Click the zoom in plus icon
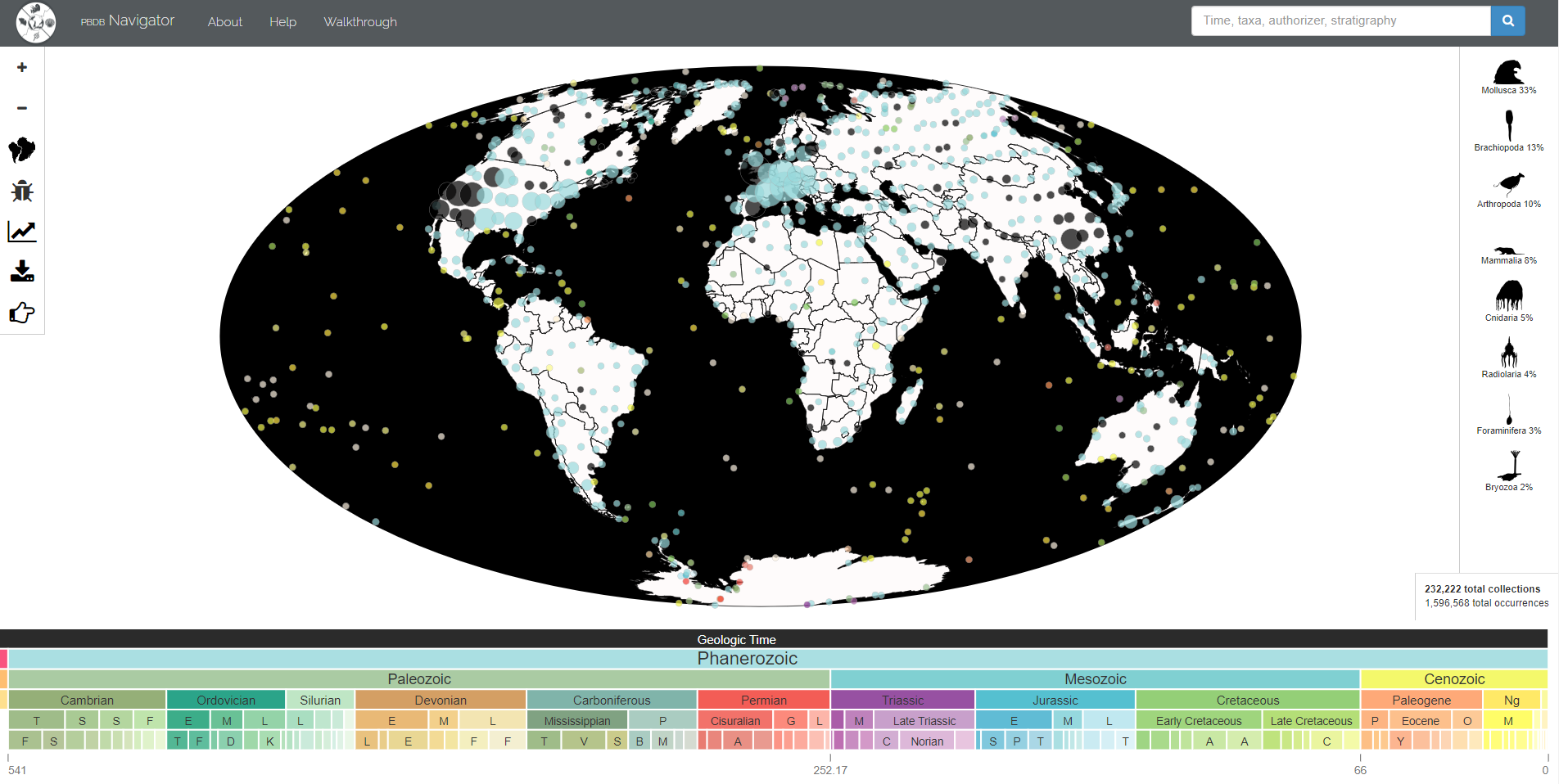The image size is (1559, 784). tap(22, 68)
